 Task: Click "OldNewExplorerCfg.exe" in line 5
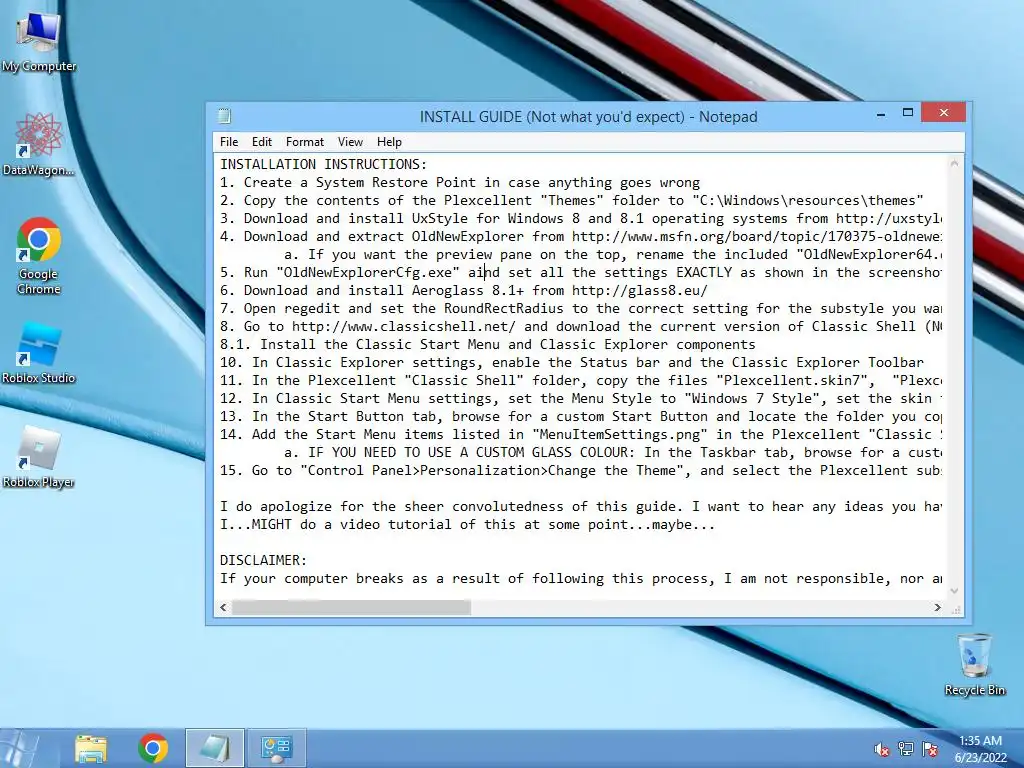click(x=368, y=272)
